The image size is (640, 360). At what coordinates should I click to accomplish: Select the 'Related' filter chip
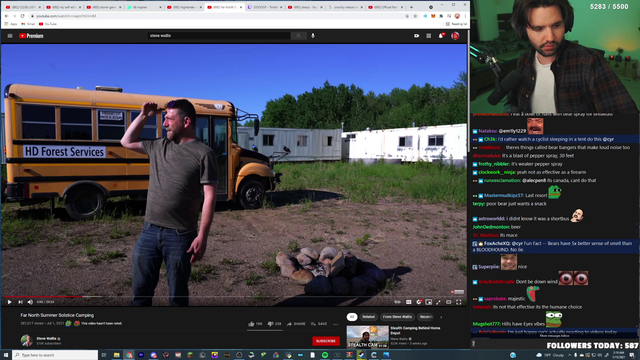(x=368, y=317)
